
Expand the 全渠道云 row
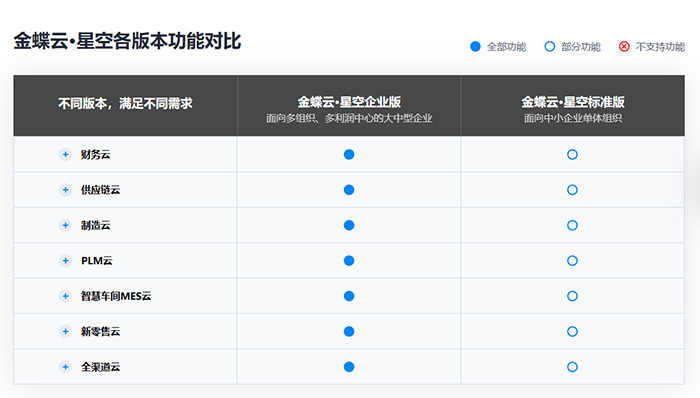[x=65, y=367]
